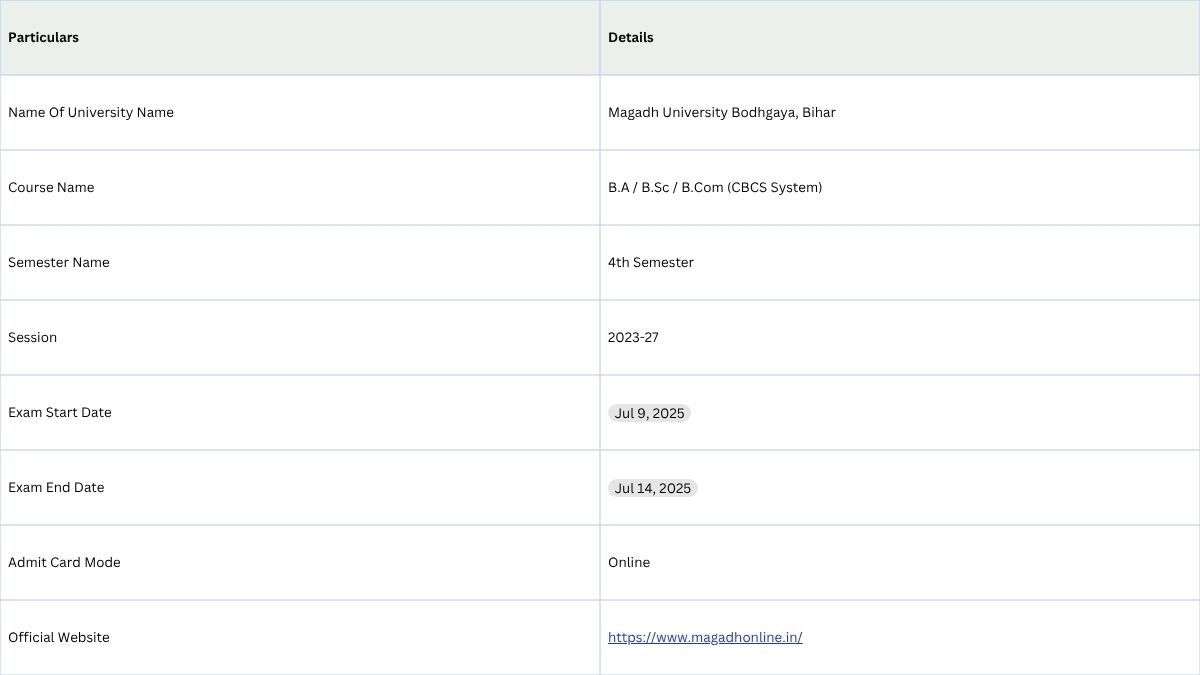The width and height of the screenshot is (1200, 675).
Task: Open the magadhonline.in official website link
Action: click(705, 637)
